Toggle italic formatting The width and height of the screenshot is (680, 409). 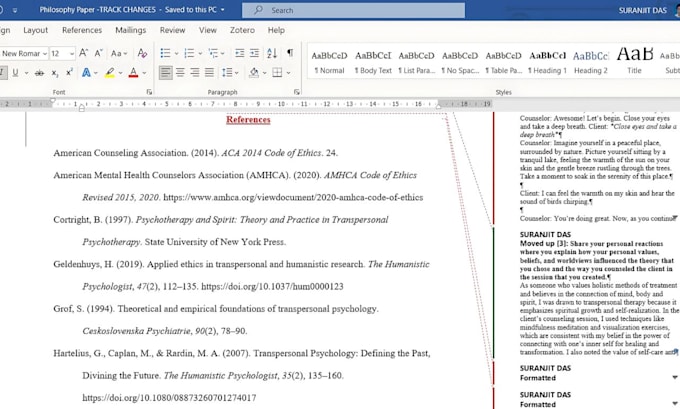(3, 72)
